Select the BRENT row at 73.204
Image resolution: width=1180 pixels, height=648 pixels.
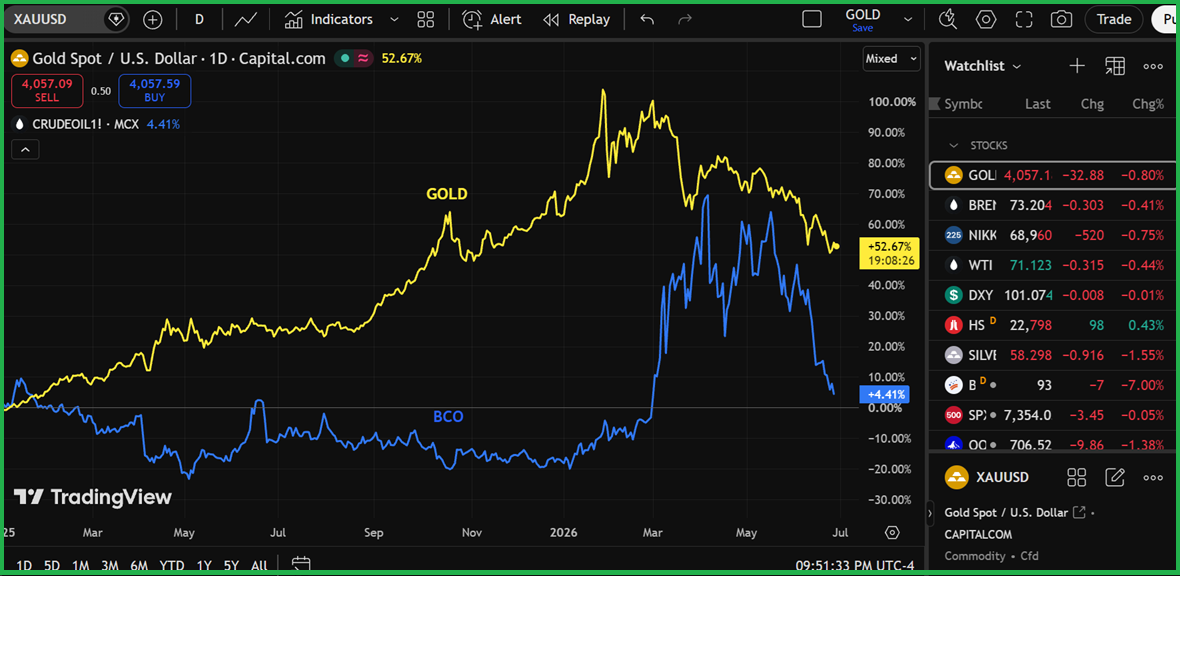1054,205
